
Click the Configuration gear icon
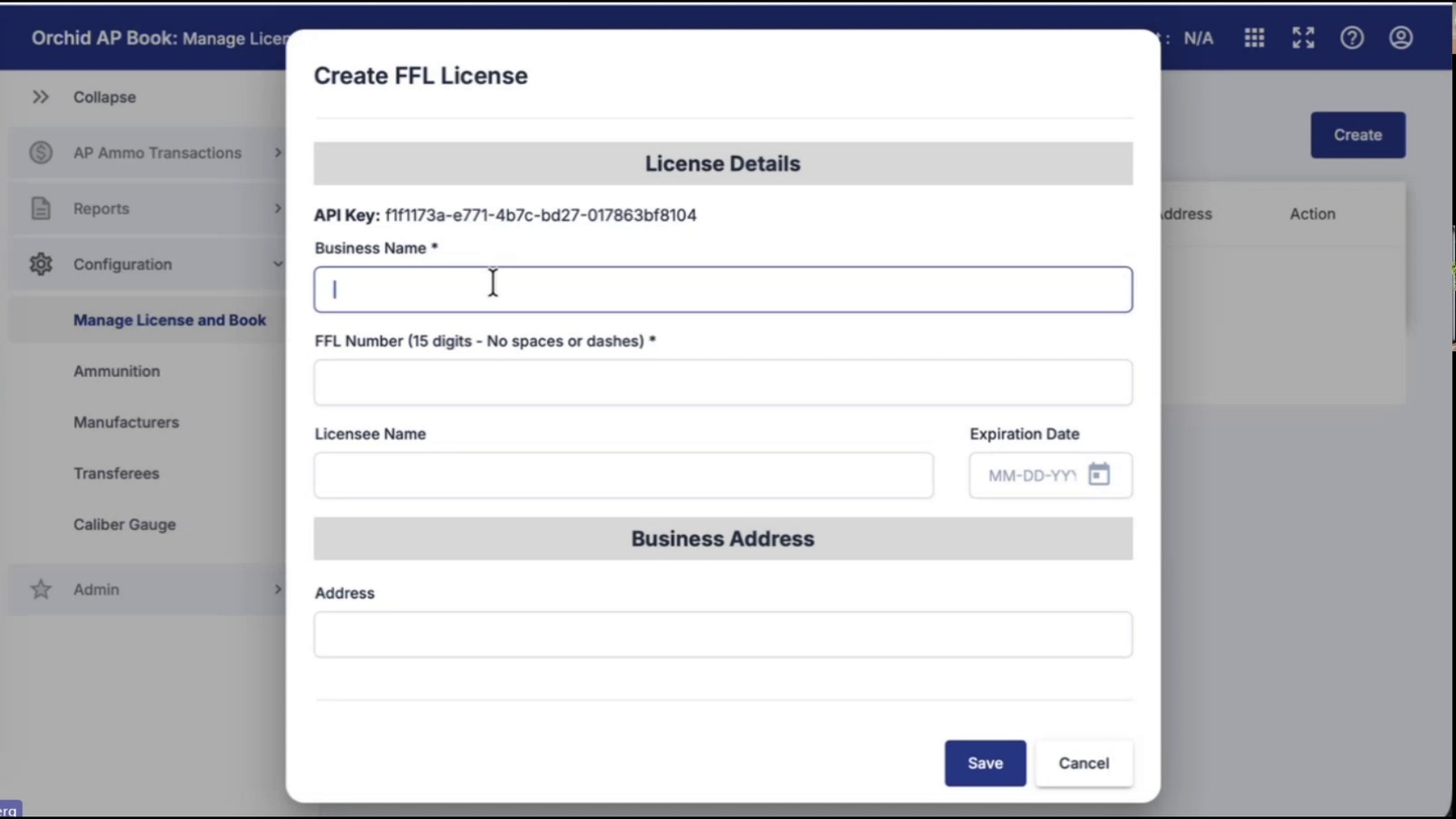click(41, 264)
